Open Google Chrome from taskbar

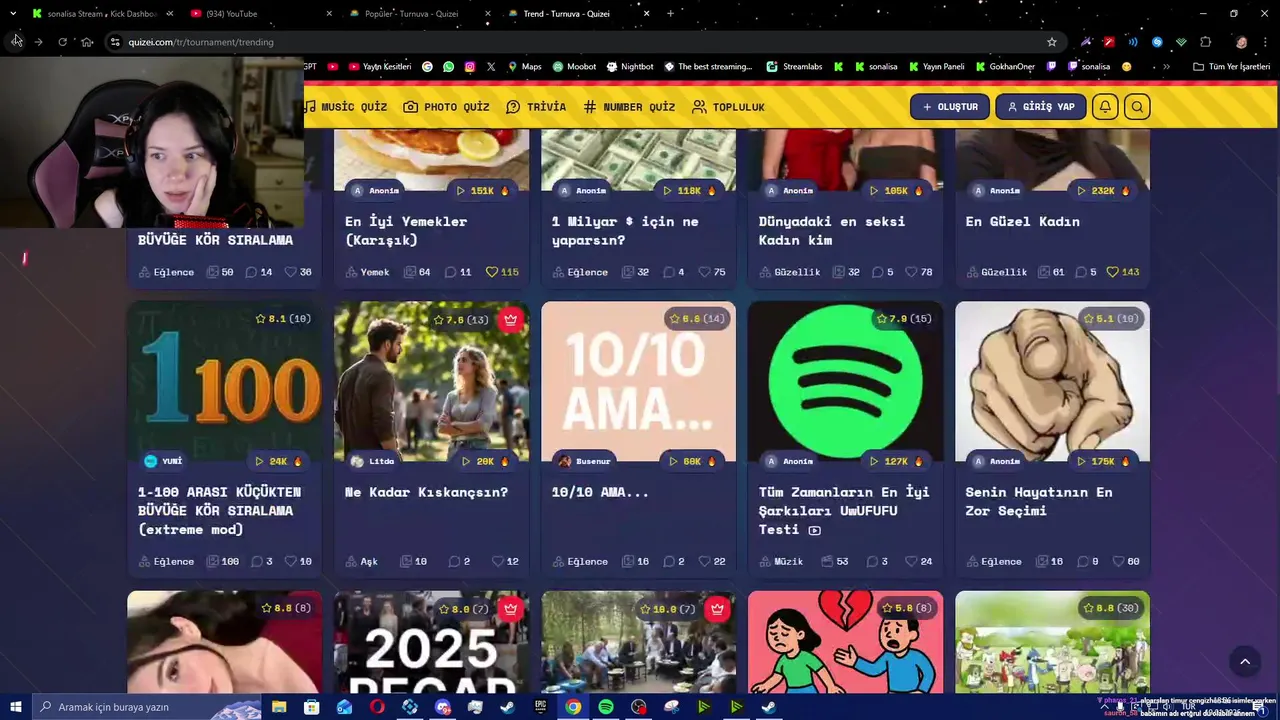(x=573, y=707)
